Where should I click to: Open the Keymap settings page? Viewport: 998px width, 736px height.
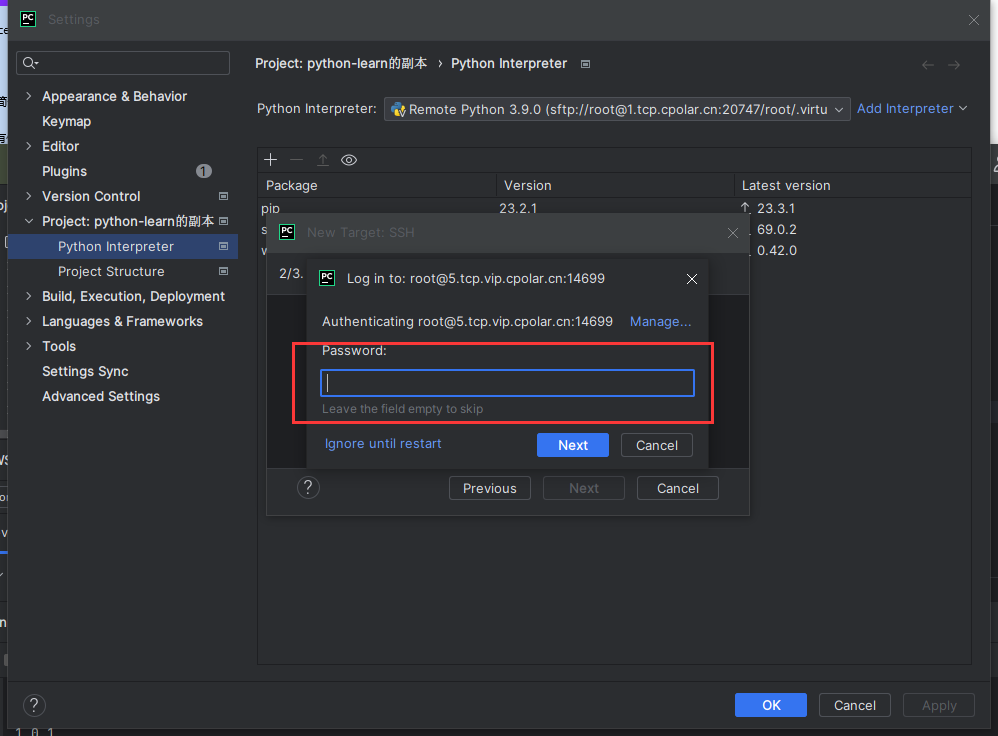66,121
